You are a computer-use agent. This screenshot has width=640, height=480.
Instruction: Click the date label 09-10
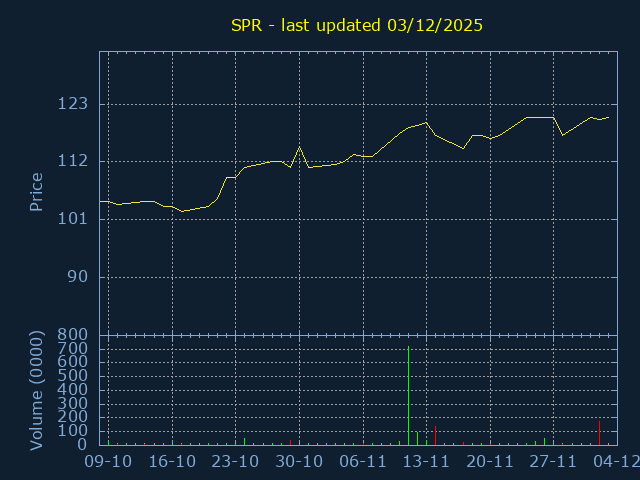(108, 462)
